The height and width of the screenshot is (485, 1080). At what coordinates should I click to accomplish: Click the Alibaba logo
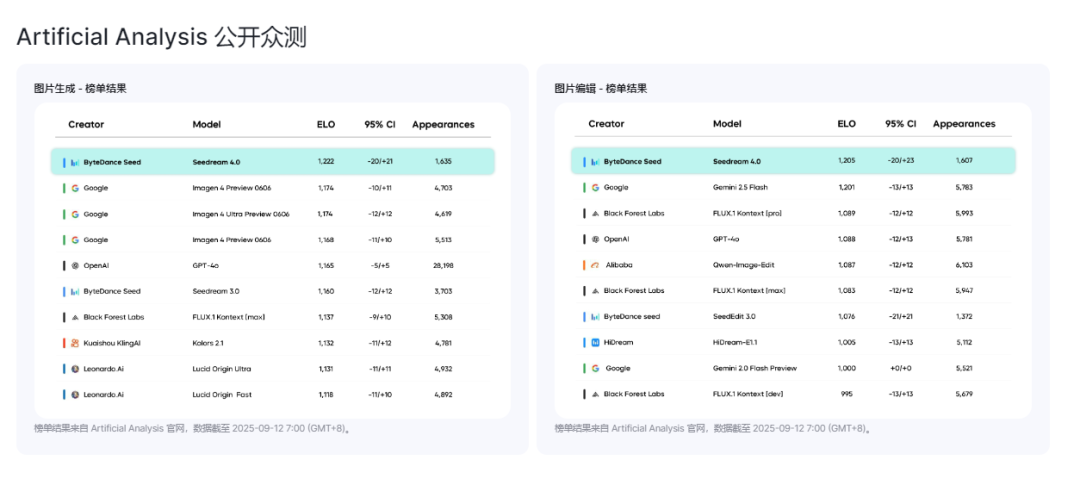[595, 265]
